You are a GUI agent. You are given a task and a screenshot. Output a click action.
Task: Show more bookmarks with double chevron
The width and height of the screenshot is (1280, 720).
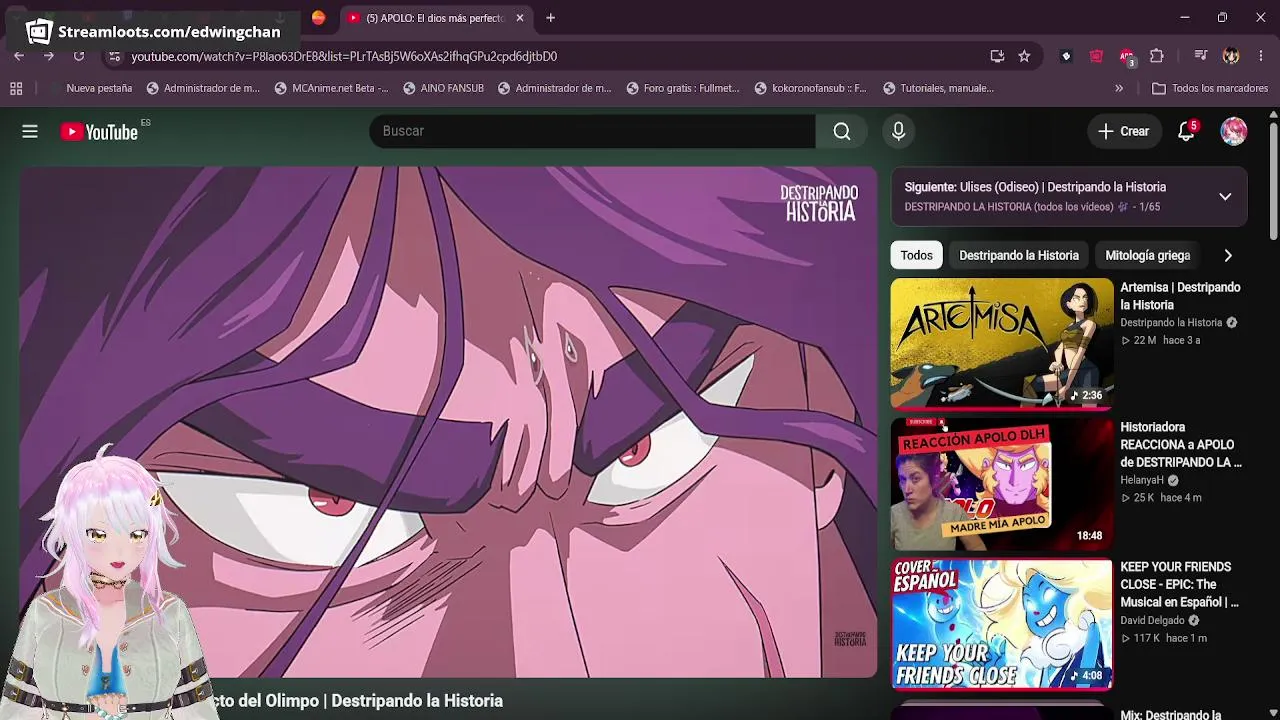pyautogui.click(x=1119, y=88)
